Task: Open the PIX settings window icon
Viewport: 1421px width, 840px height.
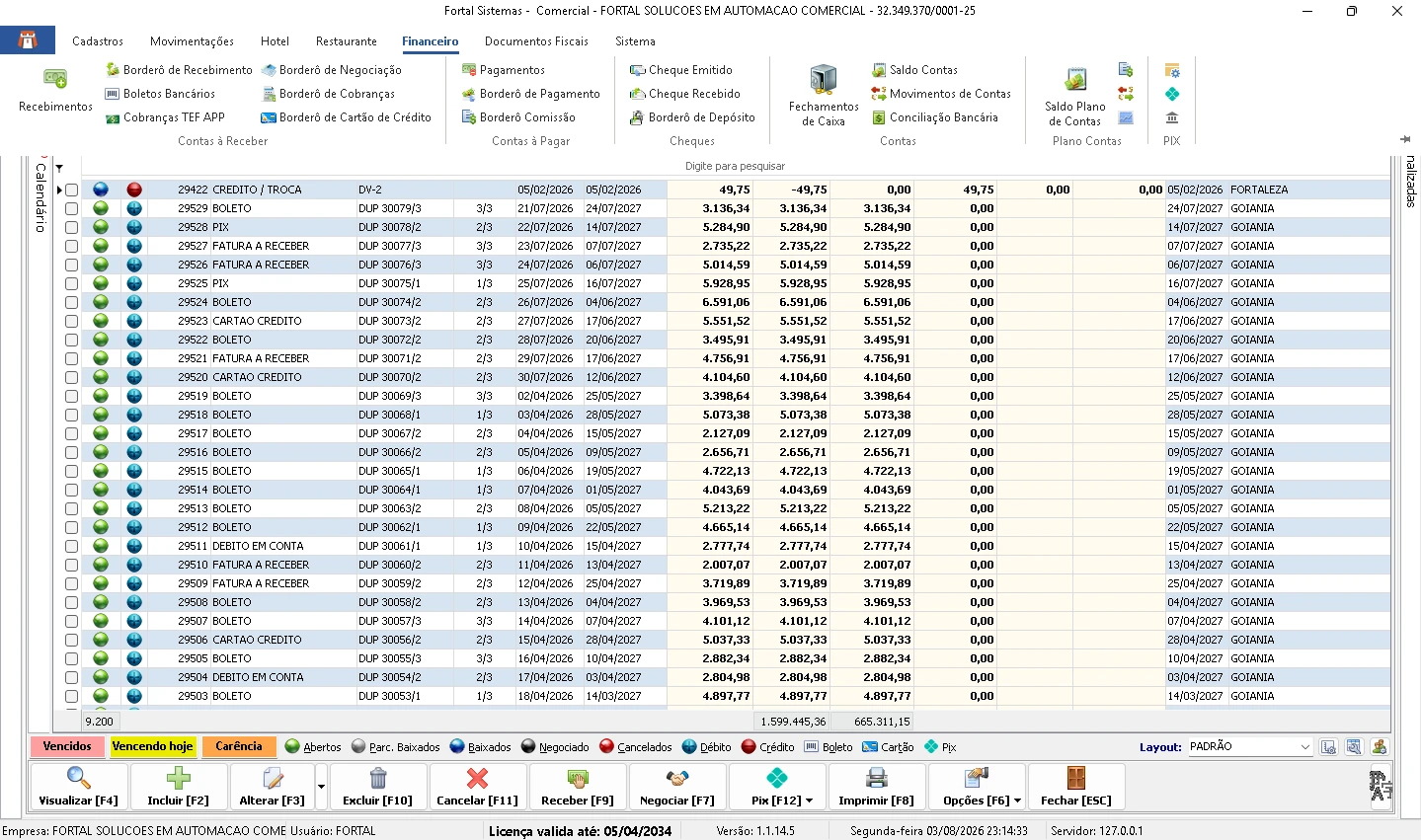Action: [1172, 70]
